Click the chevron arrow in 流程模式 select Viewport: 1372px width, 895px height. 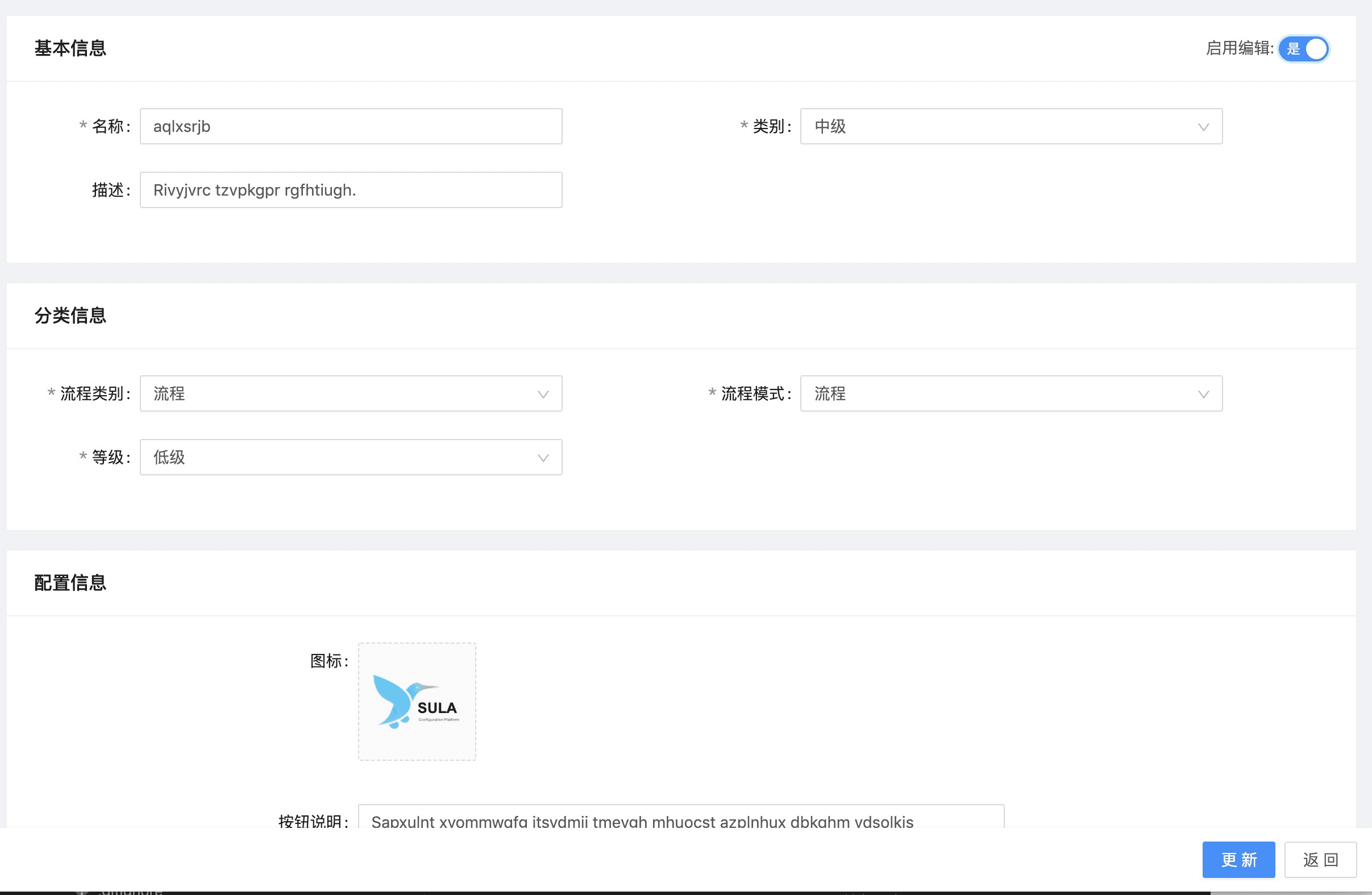1203,395
